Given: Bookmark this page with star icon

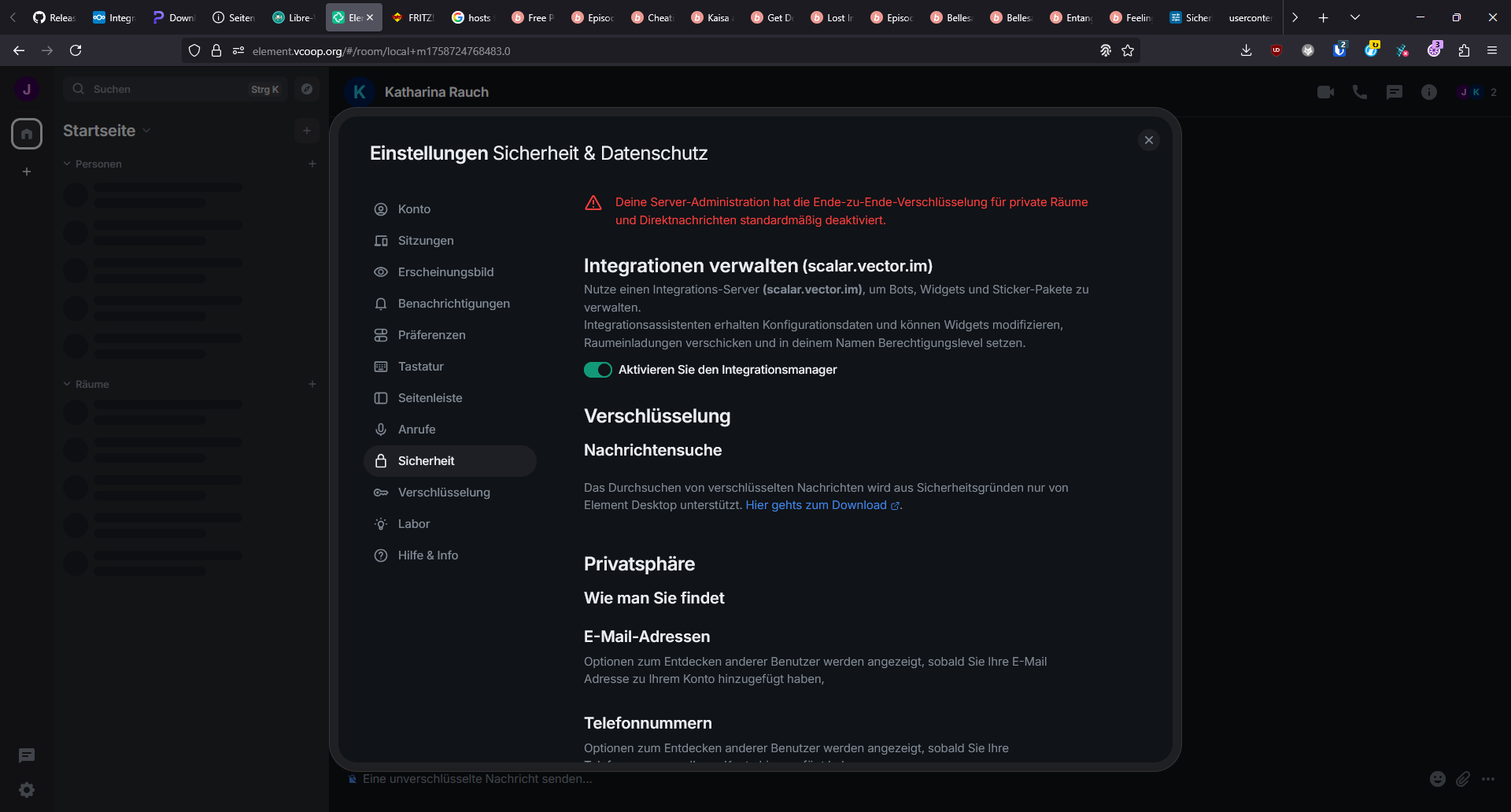Looking at the screenshot, I should [1128, 50].
